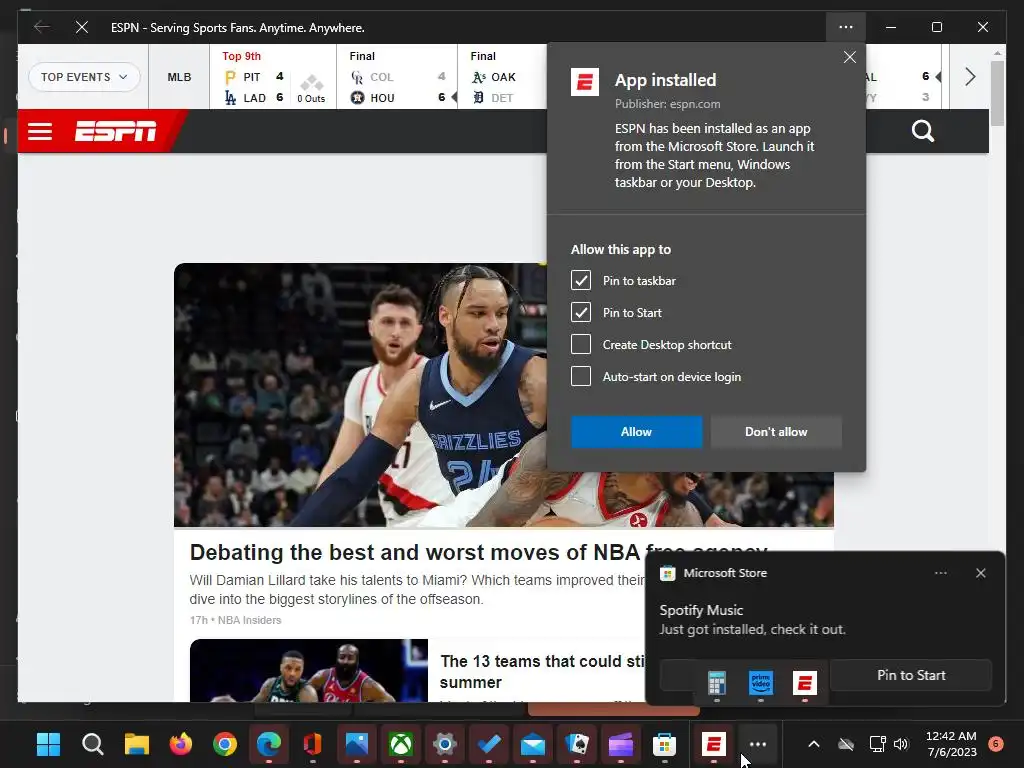1024x768 pixels.
Task: Open the Mail app on the taskbar
Action: tap(532, 744)
